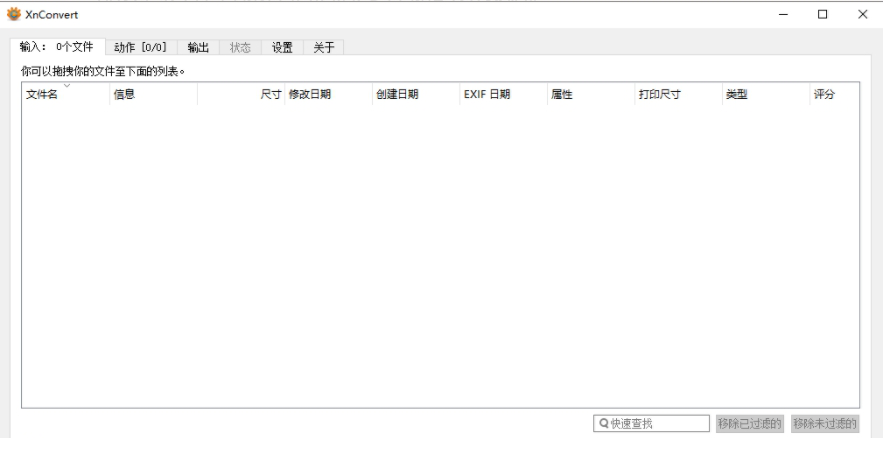Viewport: 883px width, 455px height.
Task: Select the 状态 tab
Action: click(240, 47)
